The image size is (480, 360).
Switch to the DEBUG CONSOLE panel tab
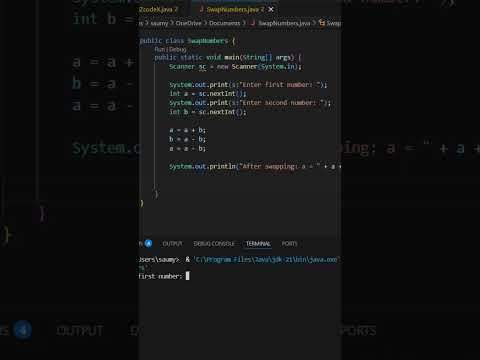[214, 244]
